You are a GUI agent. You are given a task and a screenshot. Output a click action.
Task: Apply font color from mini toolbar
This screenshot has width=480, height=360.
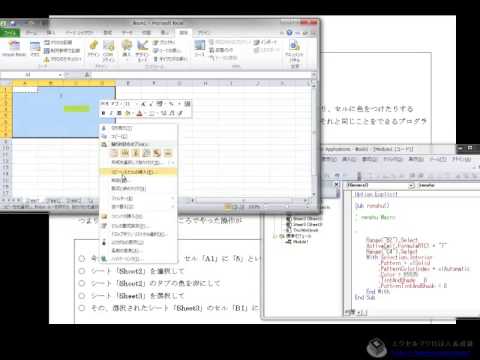139,113
